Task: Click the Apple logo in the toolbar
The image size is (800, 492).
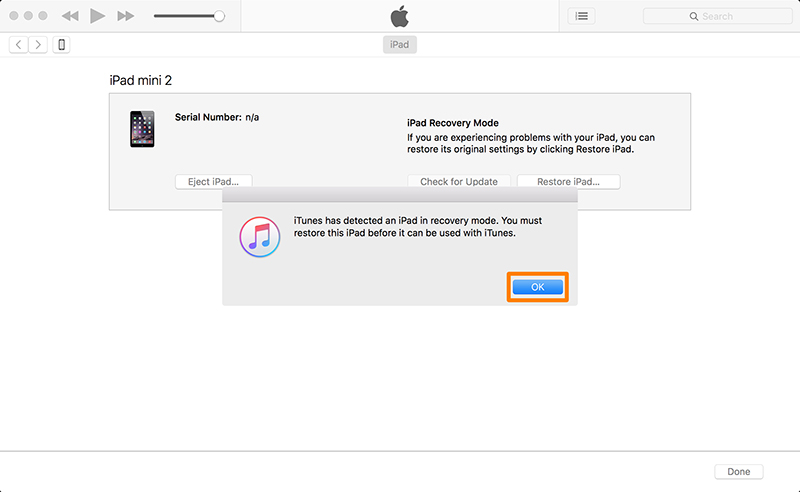Action: click(x=400, y=16)
